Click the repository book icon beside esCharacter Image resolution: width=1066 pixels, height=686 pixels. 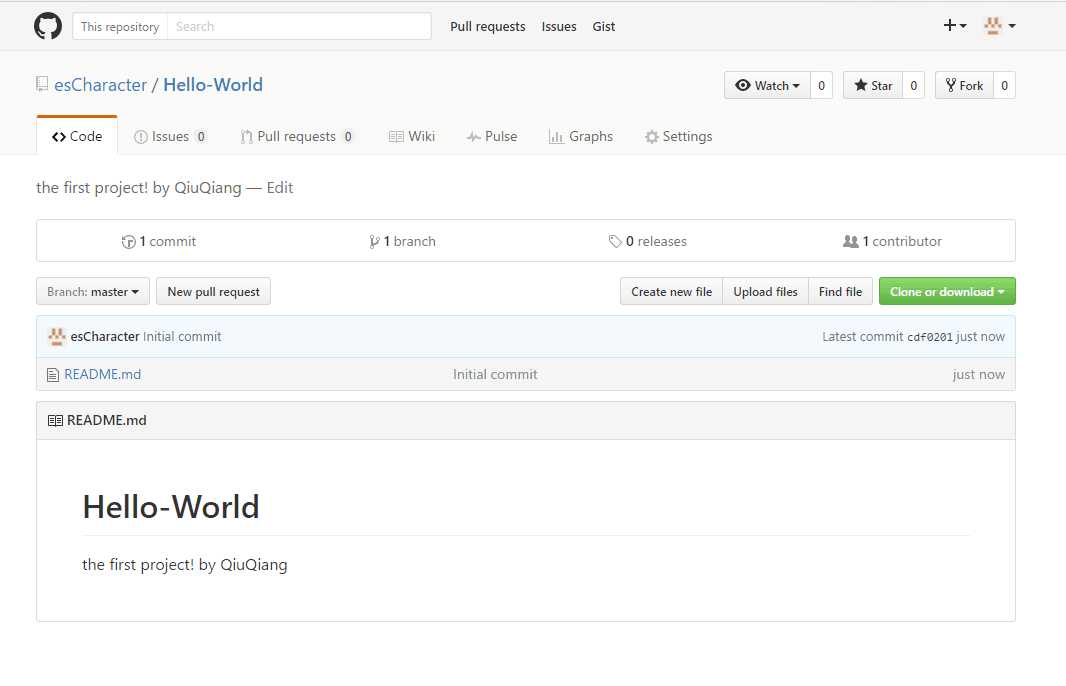42,84
